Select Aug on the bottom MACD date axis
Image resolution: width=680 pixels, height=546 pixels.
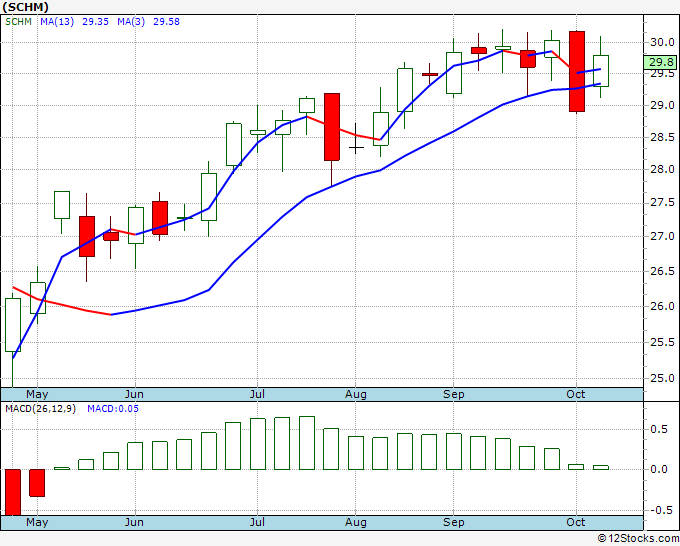[x=356, y=523]
